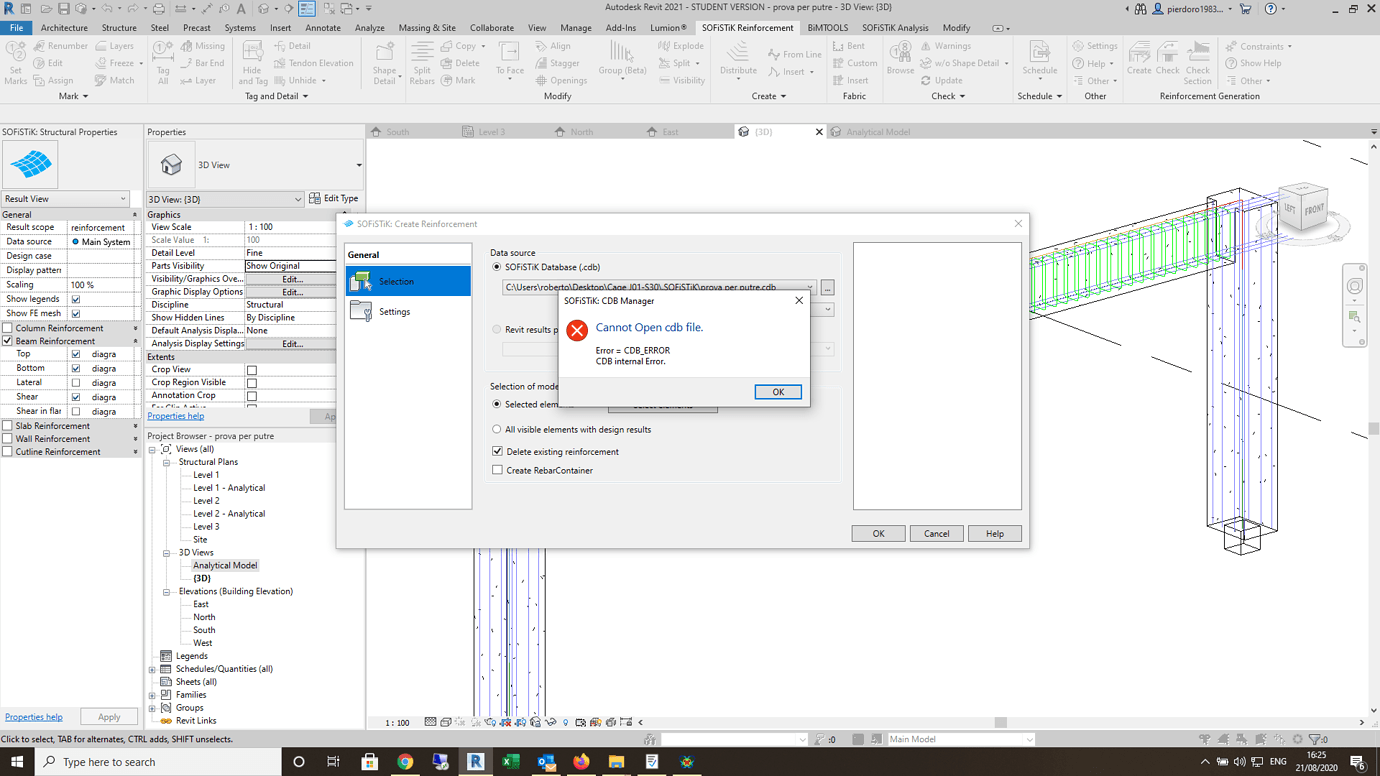Open the SOFiSTiK Browse results tool
The image size is (1380, 776).
coord(900,60)
